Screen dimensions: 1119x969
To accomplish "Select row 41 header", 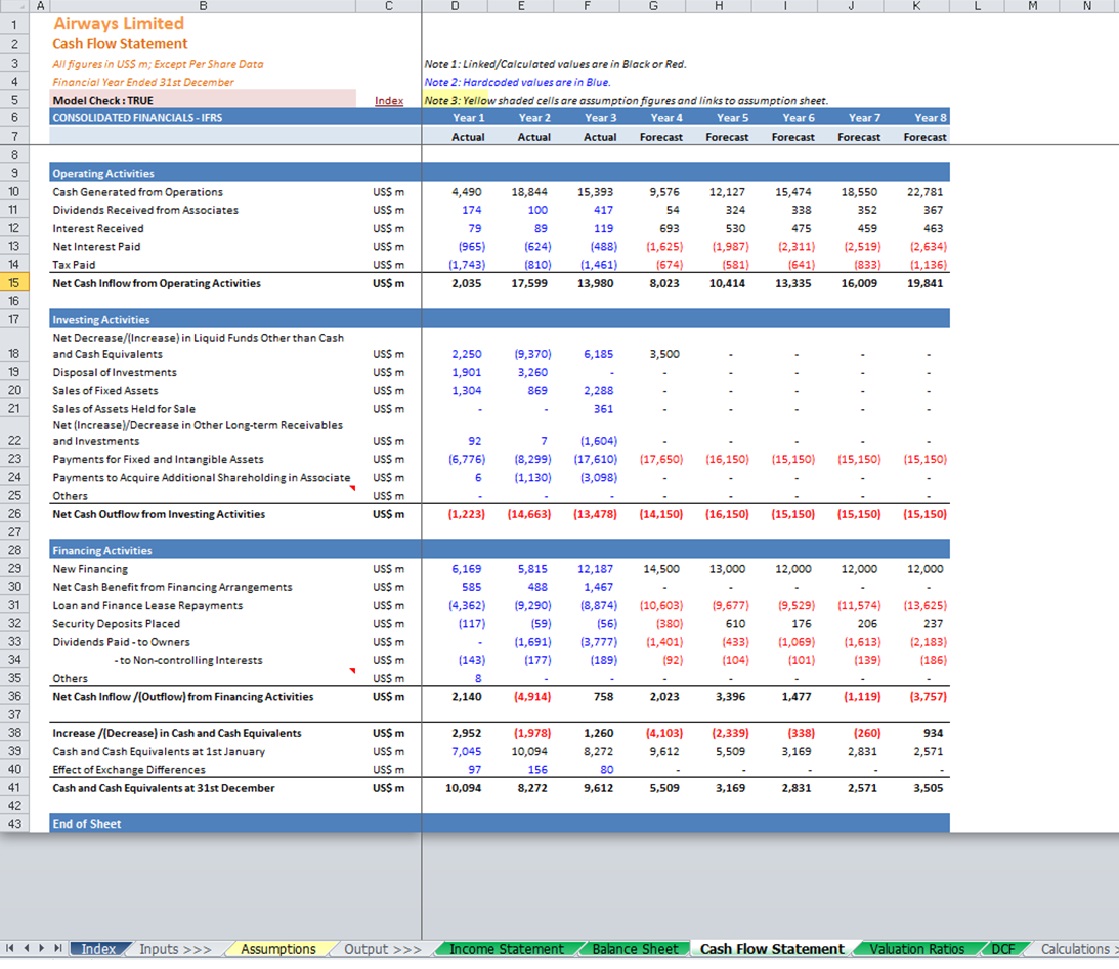I will coord(14,787).
